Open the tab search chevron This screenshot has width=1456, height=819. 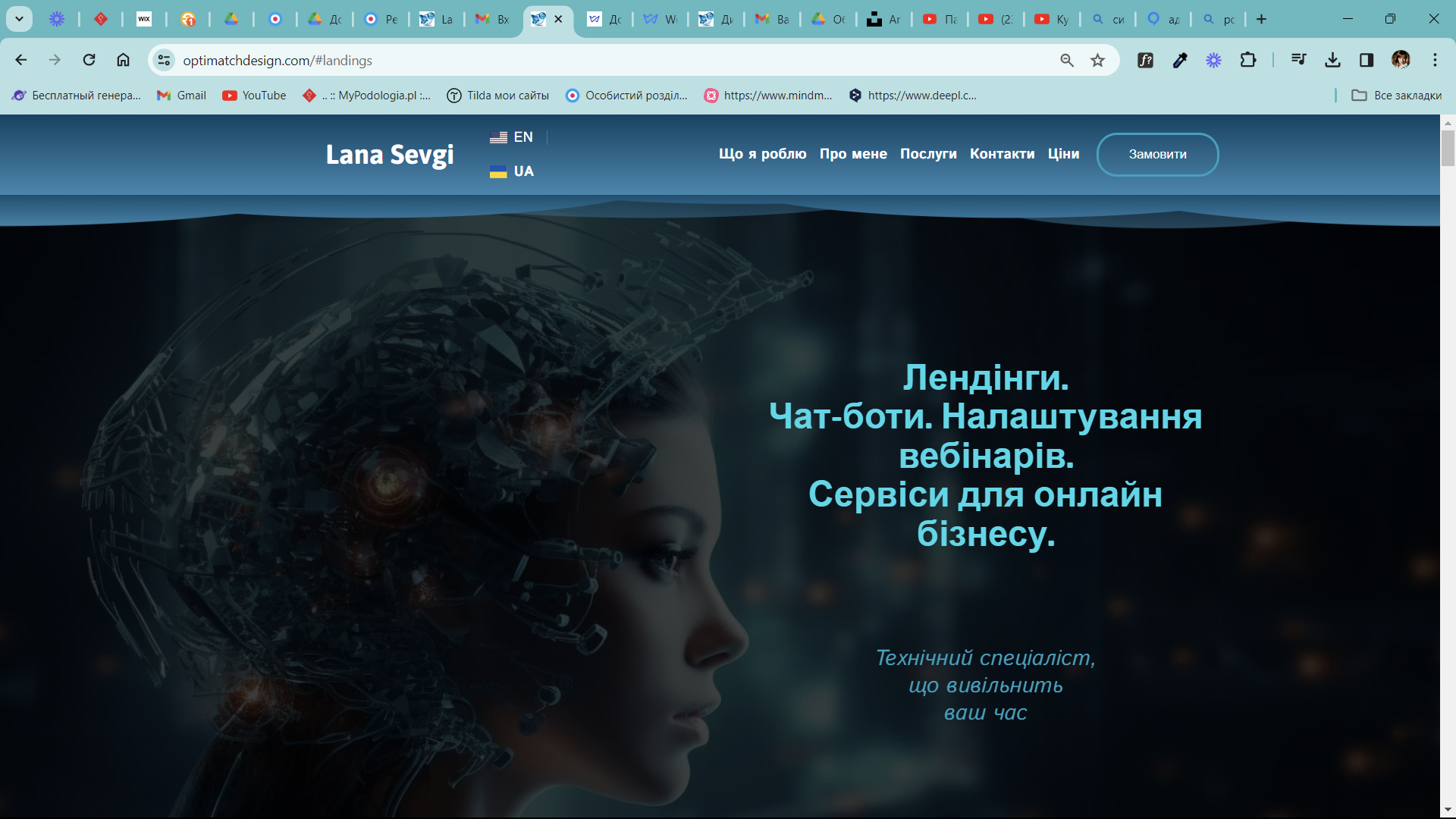coord(19,19)
